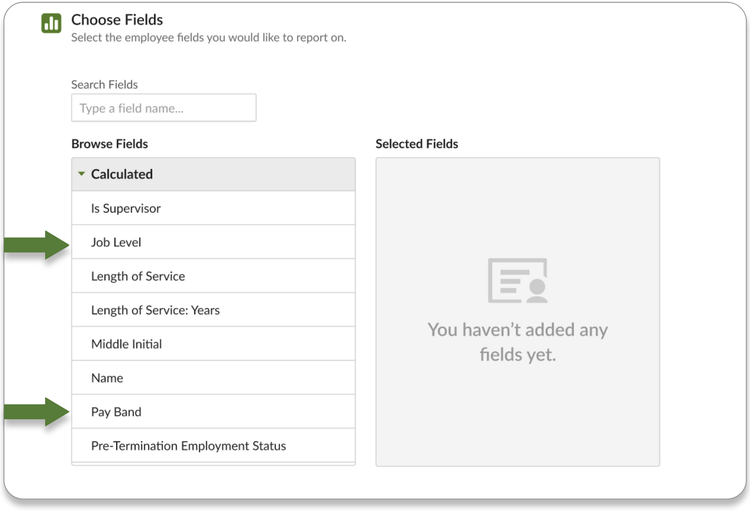Choose the Length of Service field
The image size is (750, 511).
pyautogui.click(x=138, y=276)
